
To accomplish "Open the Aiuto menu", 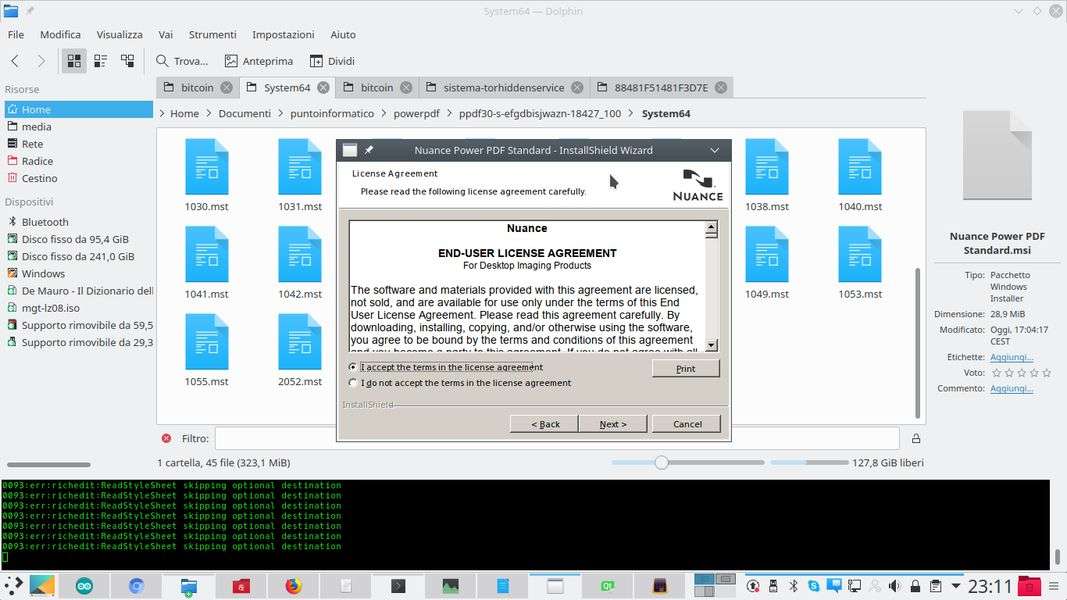I will pyautogui.click(x=343, y=35).
